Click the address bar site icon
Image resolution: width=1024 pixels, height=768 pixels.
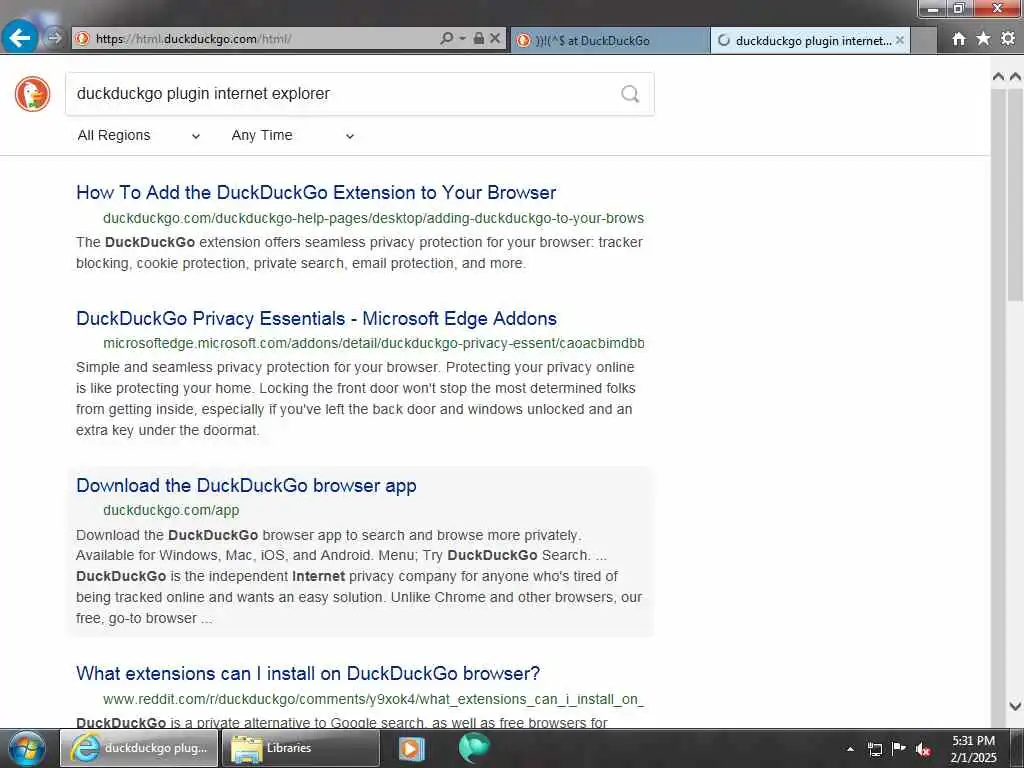click(82, 39)
